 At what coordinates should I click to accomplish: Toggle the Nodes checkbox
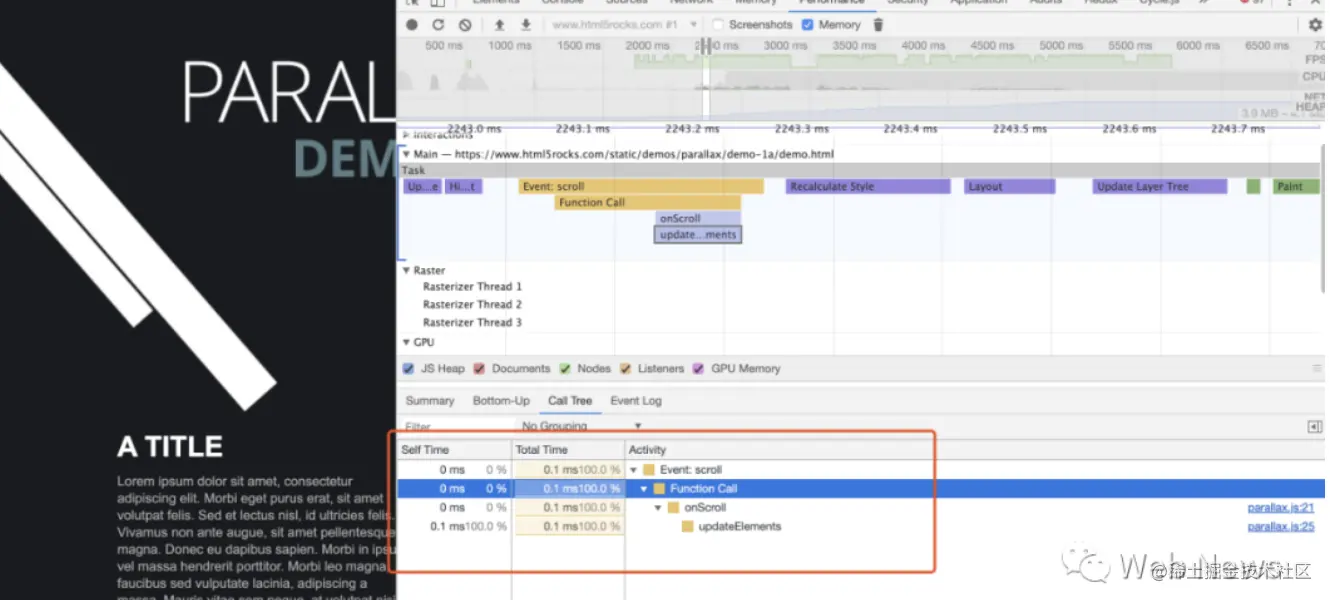(x=565, y=369)
